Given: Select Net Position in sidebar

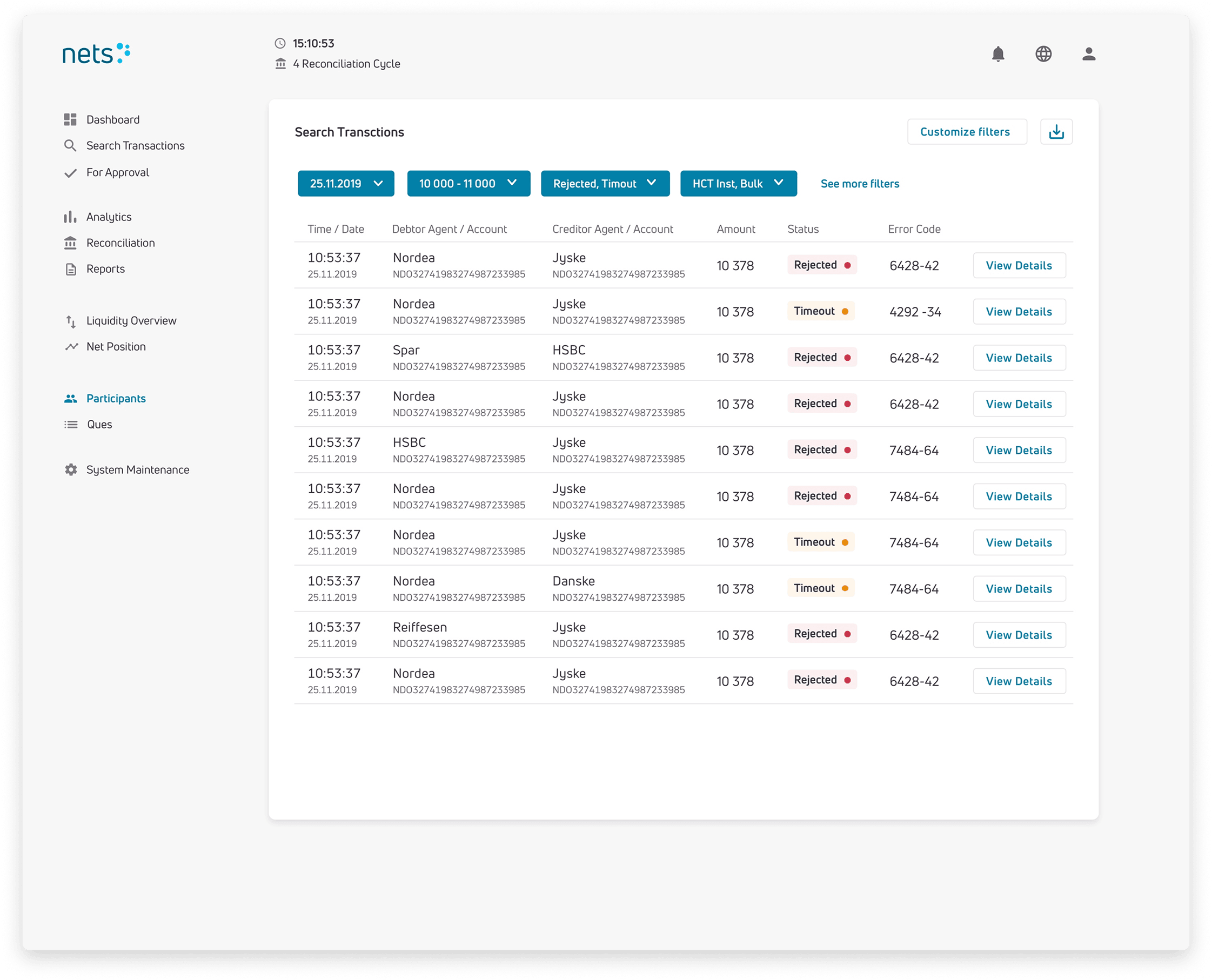Looking at the screenshot, I should [x=116, y=347].
